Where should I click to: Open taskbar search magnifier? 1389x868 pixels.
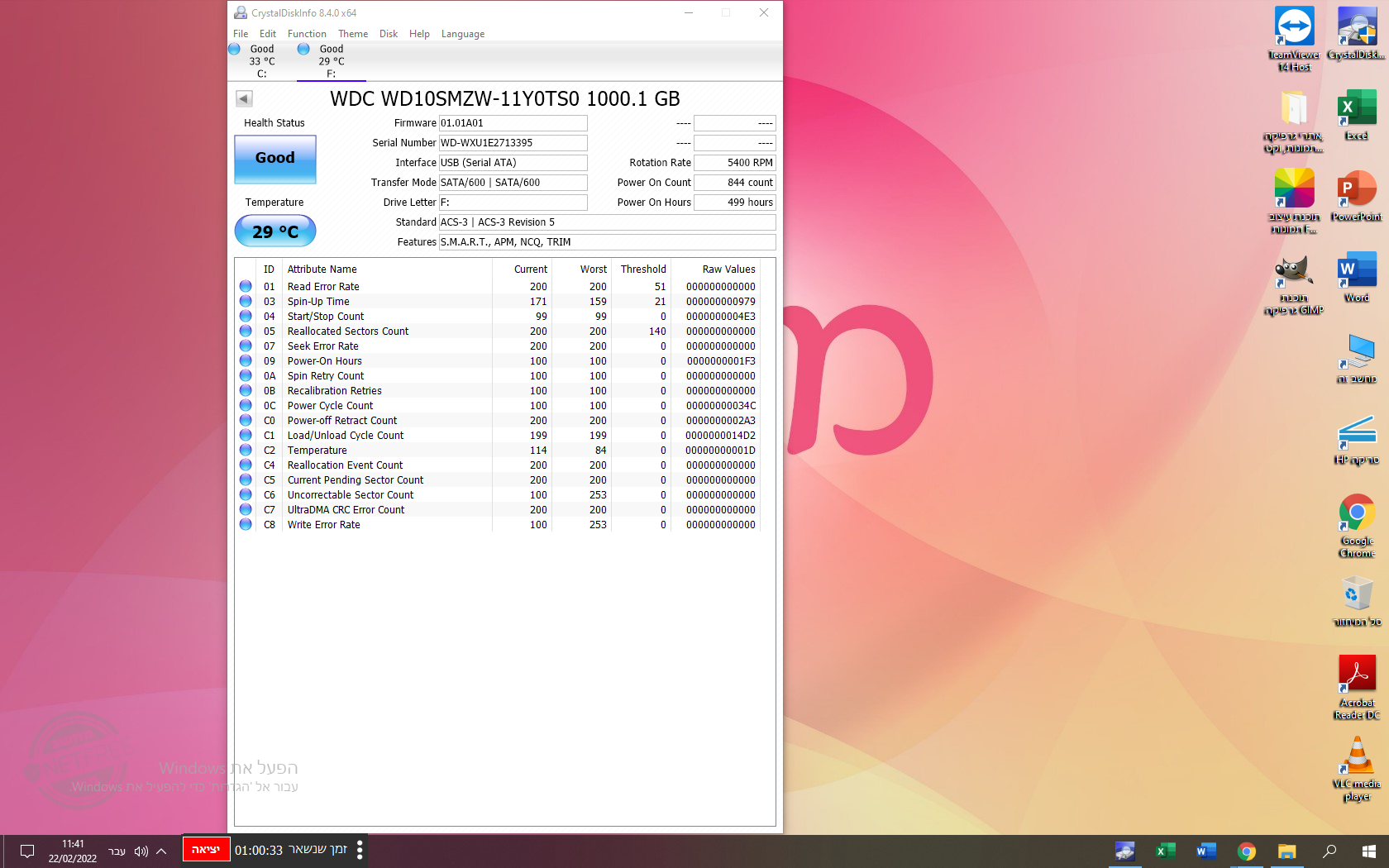click(x=1329, y=851)
